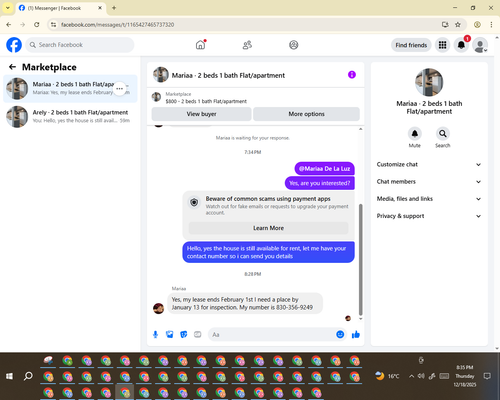Choose a sticker icon in composer
The width and height of the screenshot is (500, 400).
point(184,334)
